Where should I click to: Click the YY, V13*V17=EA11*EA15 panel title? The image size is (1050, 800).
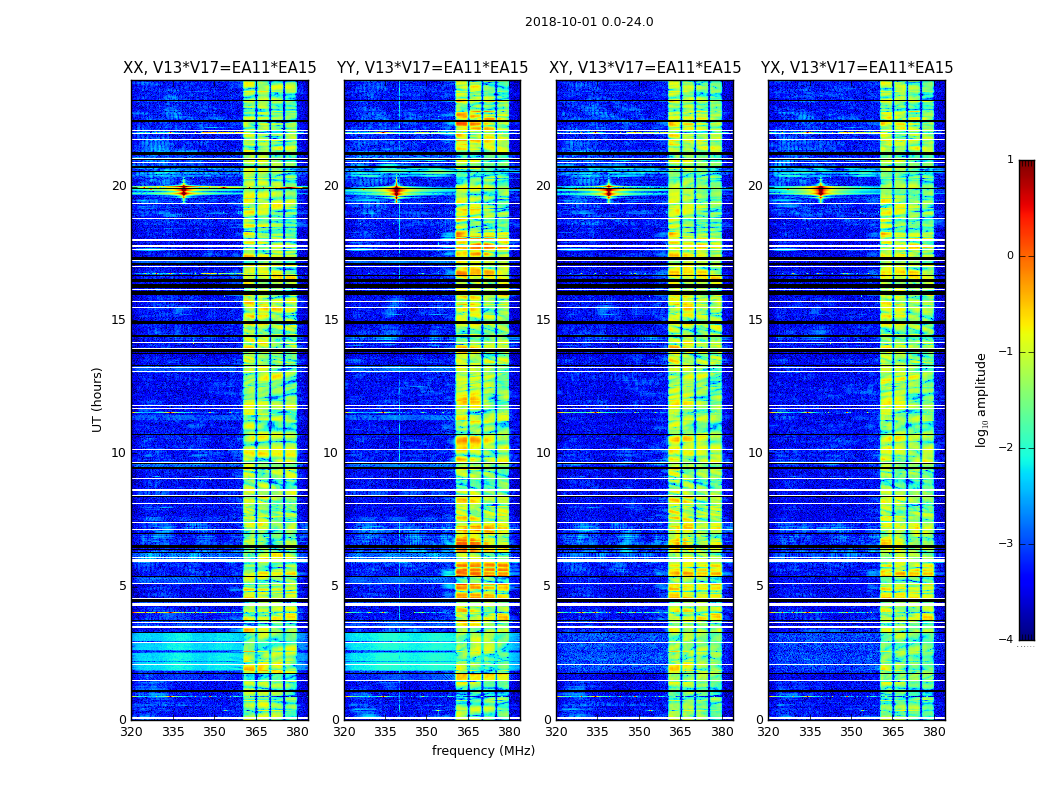pyautogui.click(x=433, y=68)
